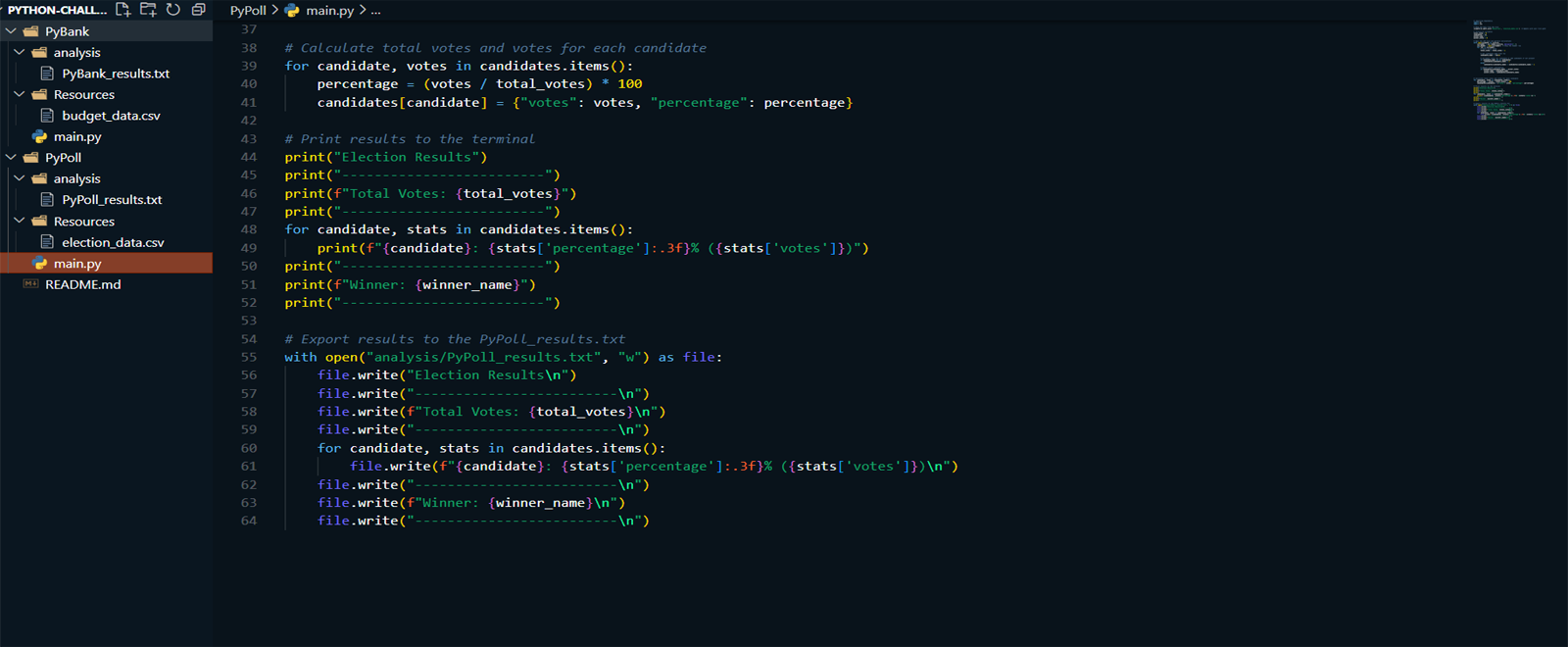This screenshot has height=647, width=1568.
Task: Click the file icon next to election_data.csv
Action: coord(47,242)
